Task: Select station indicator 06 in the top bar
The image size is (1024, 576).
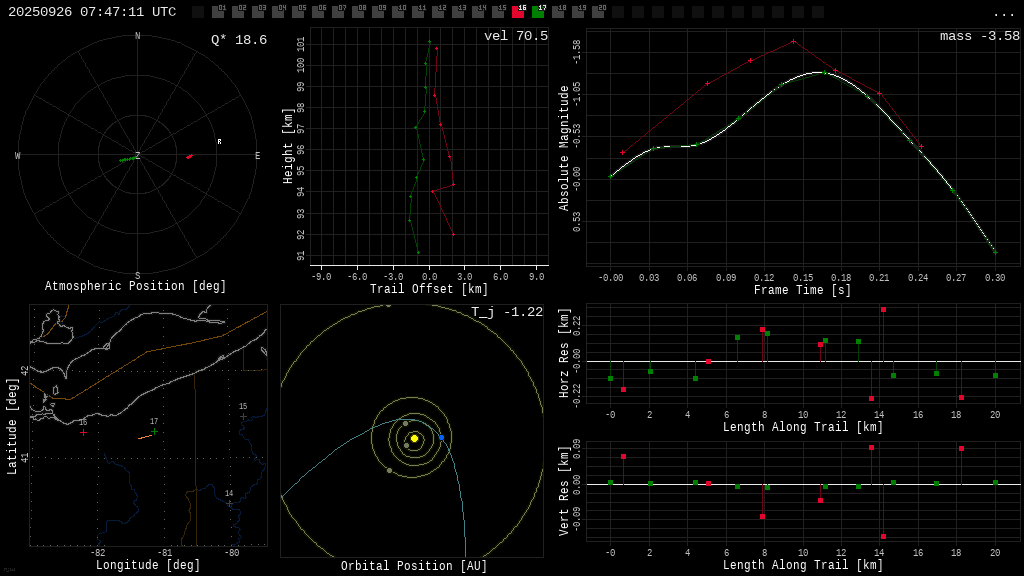Action: click(x=318, y=12)
